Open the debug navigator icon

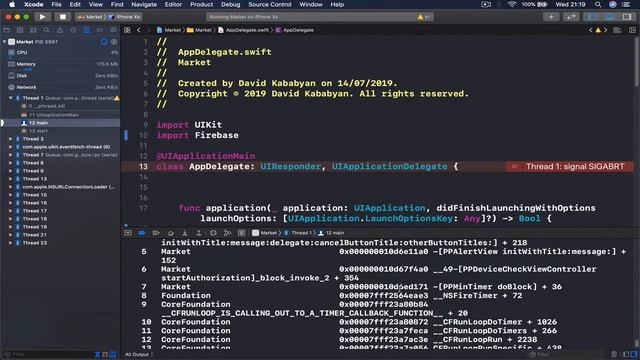[87, 30]
